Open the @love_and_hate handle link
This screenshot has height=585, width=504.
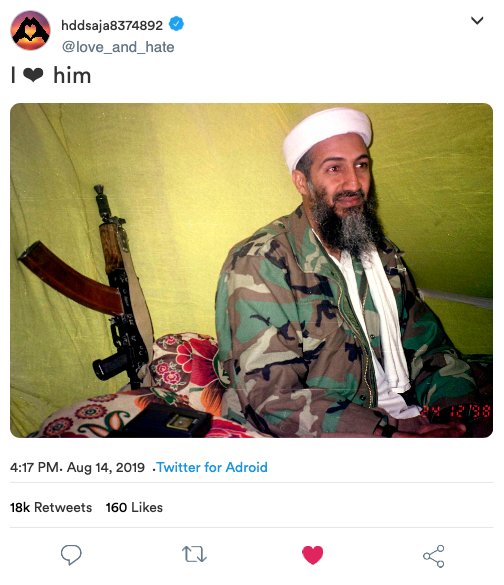tap(118, 47)
